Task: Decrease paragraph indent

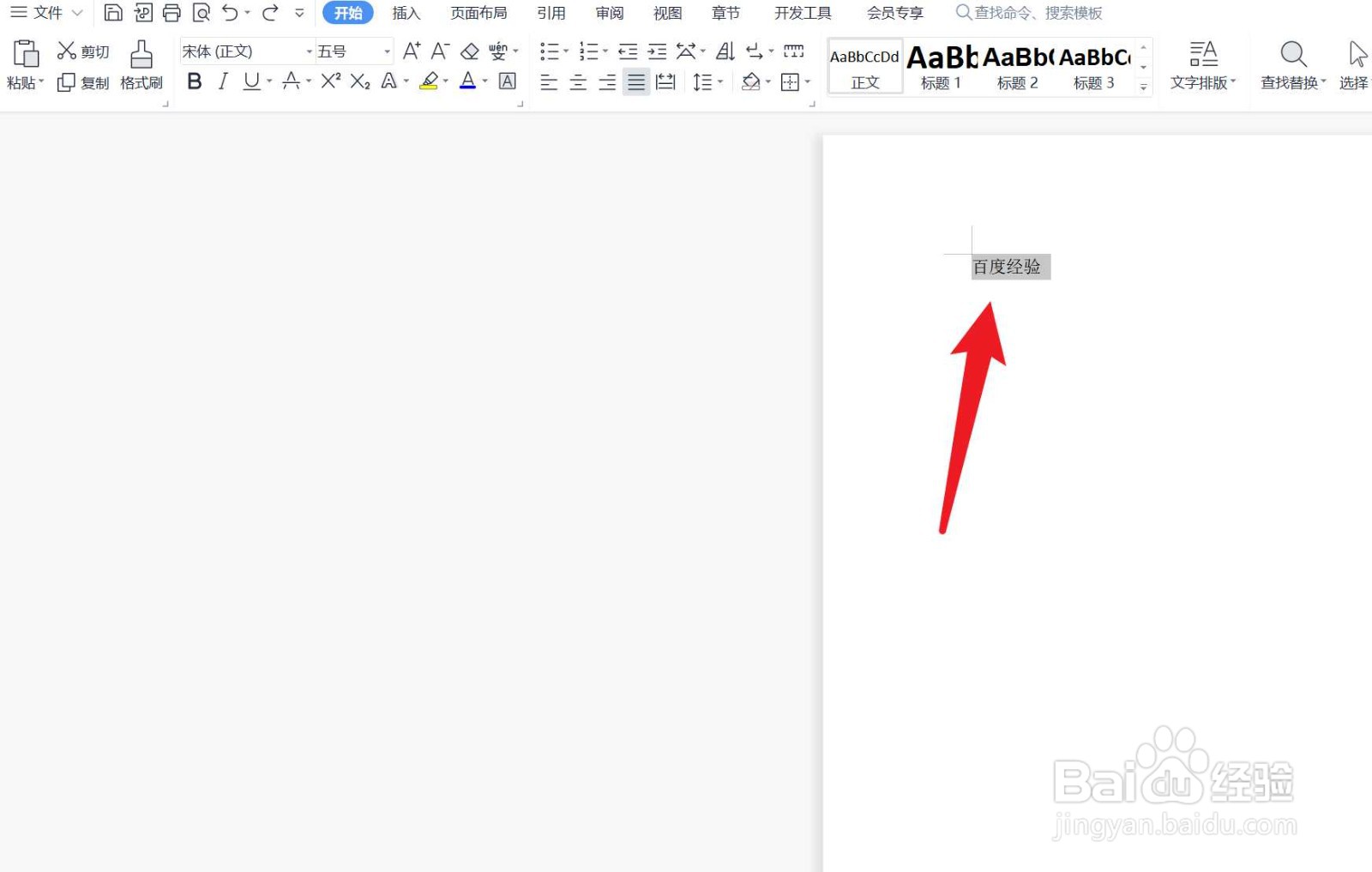Action: click(x=628, y=51)
